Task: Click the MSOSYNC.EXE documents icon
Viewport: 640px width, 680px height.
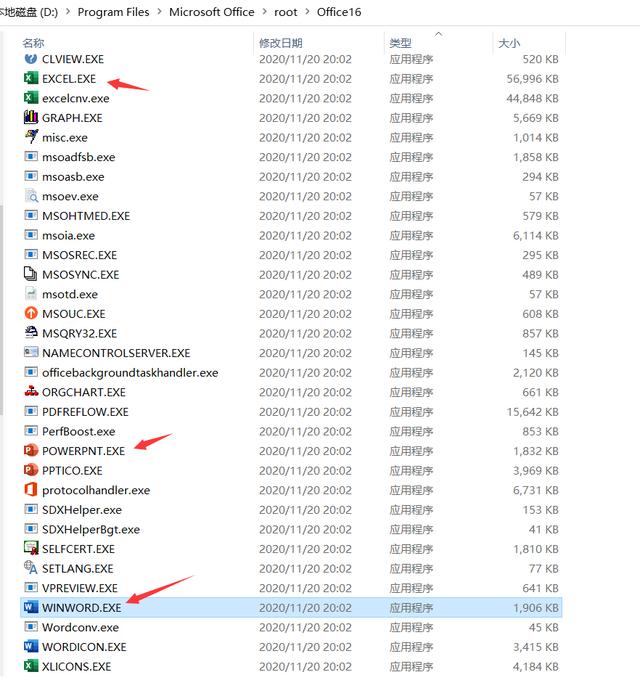Action: 31,274
